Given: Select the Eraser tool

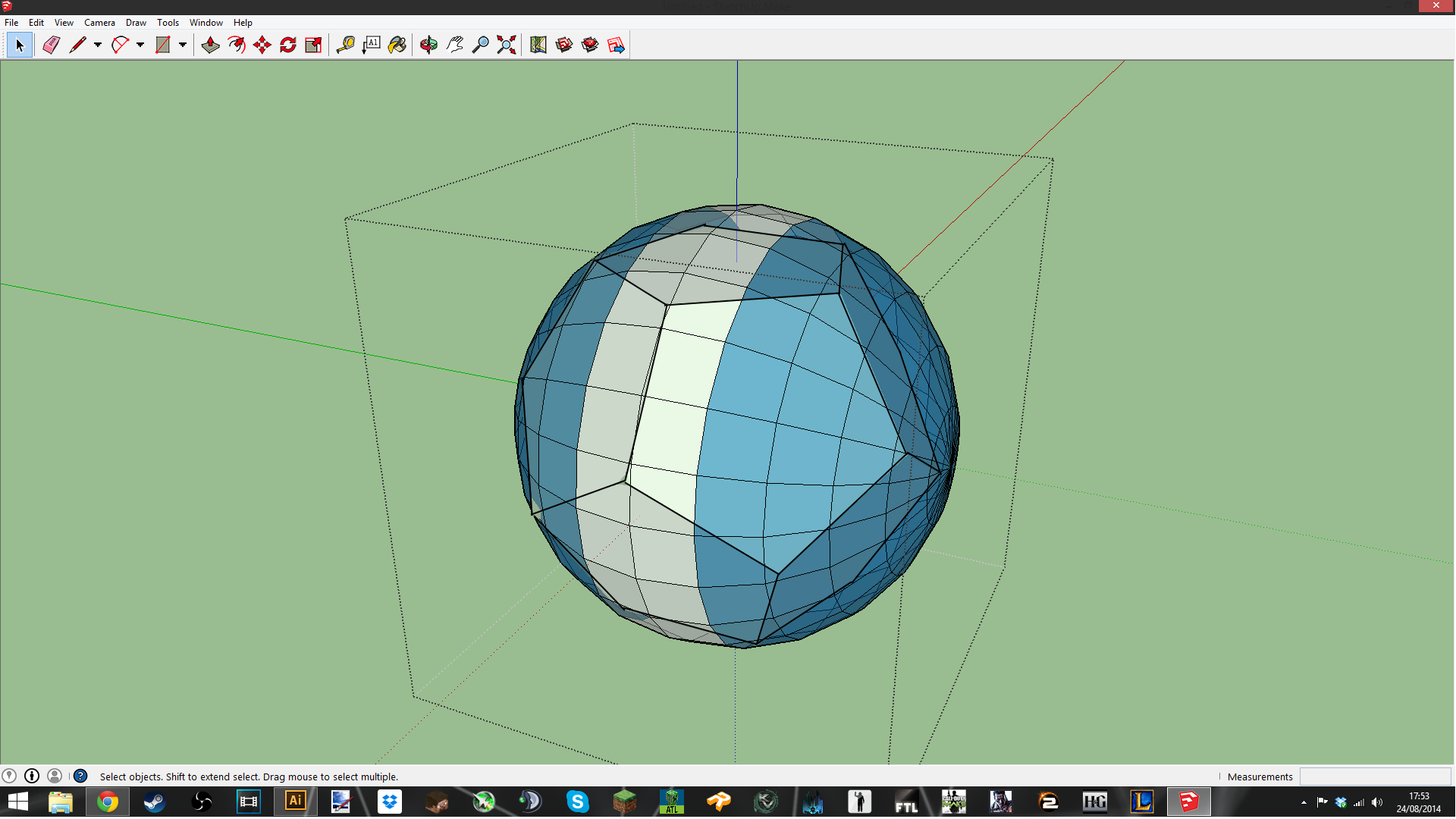Looking at the screenshot, I should pos(51,45).
